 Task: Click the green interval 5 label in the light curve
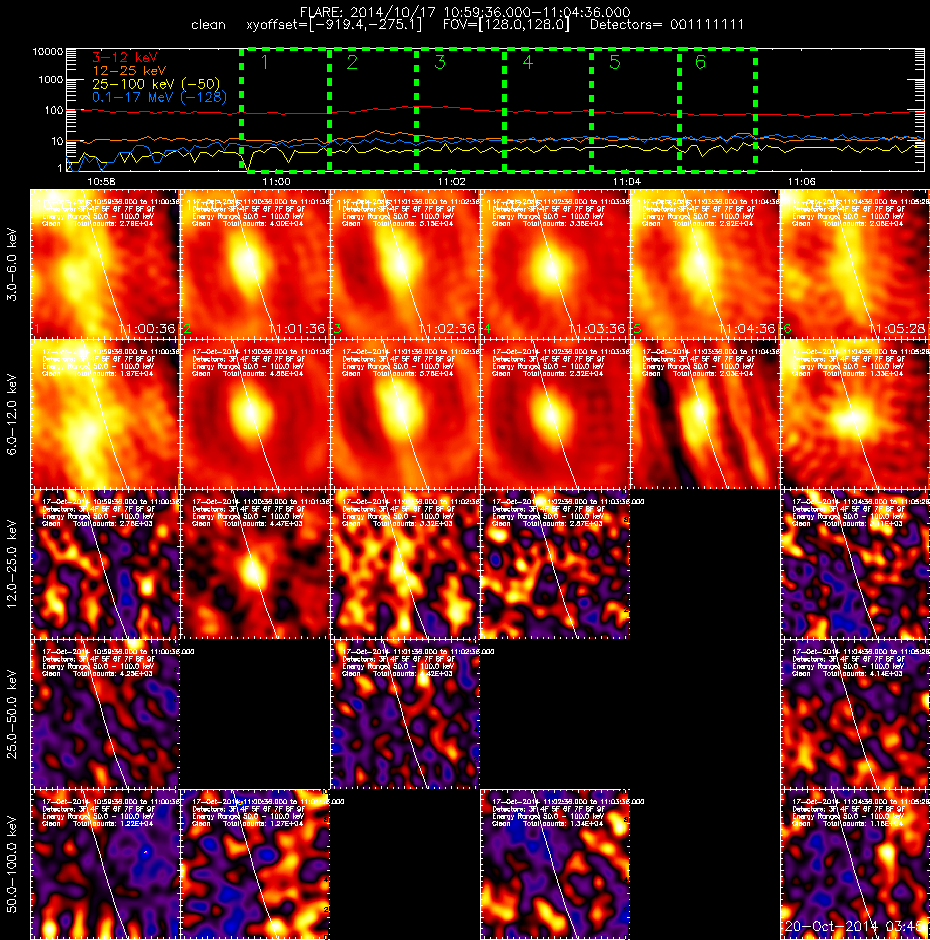coord(615,62)
